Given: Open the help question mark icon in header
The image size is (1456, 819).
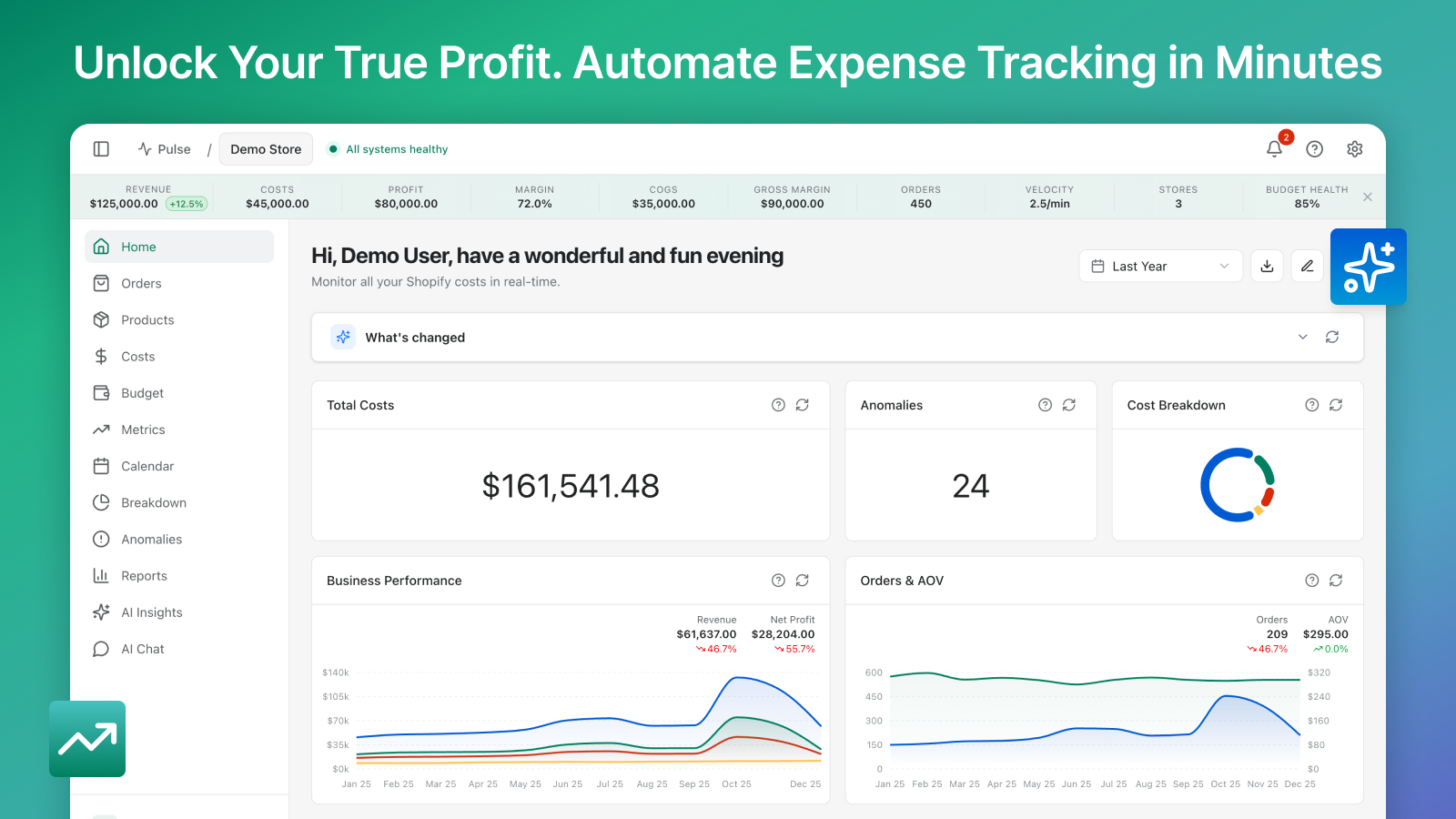Looking at the screenshot, I should point(1314,149).
